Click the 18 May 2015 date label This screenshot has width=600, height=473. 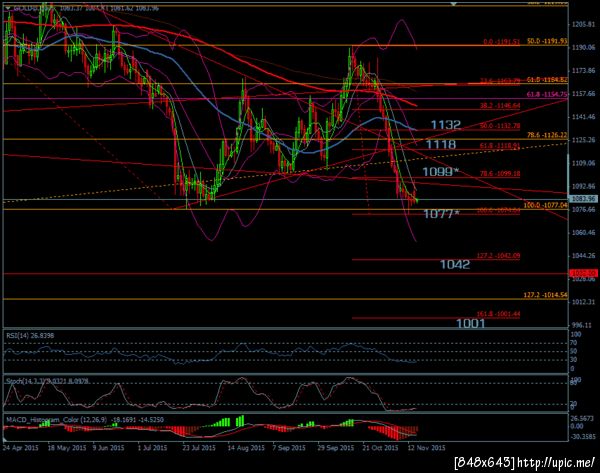(x=67, y=448)
